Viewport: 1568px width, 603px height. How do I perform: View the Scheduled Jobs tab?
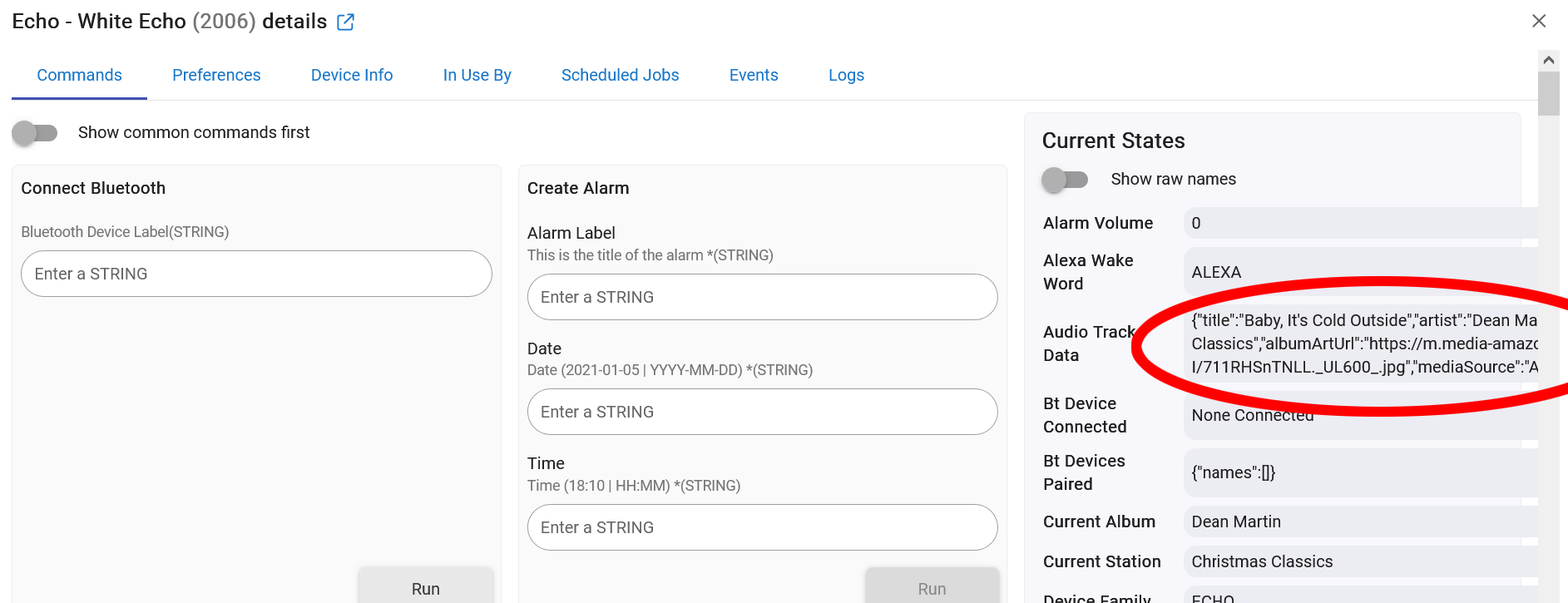tap(620, 75)
